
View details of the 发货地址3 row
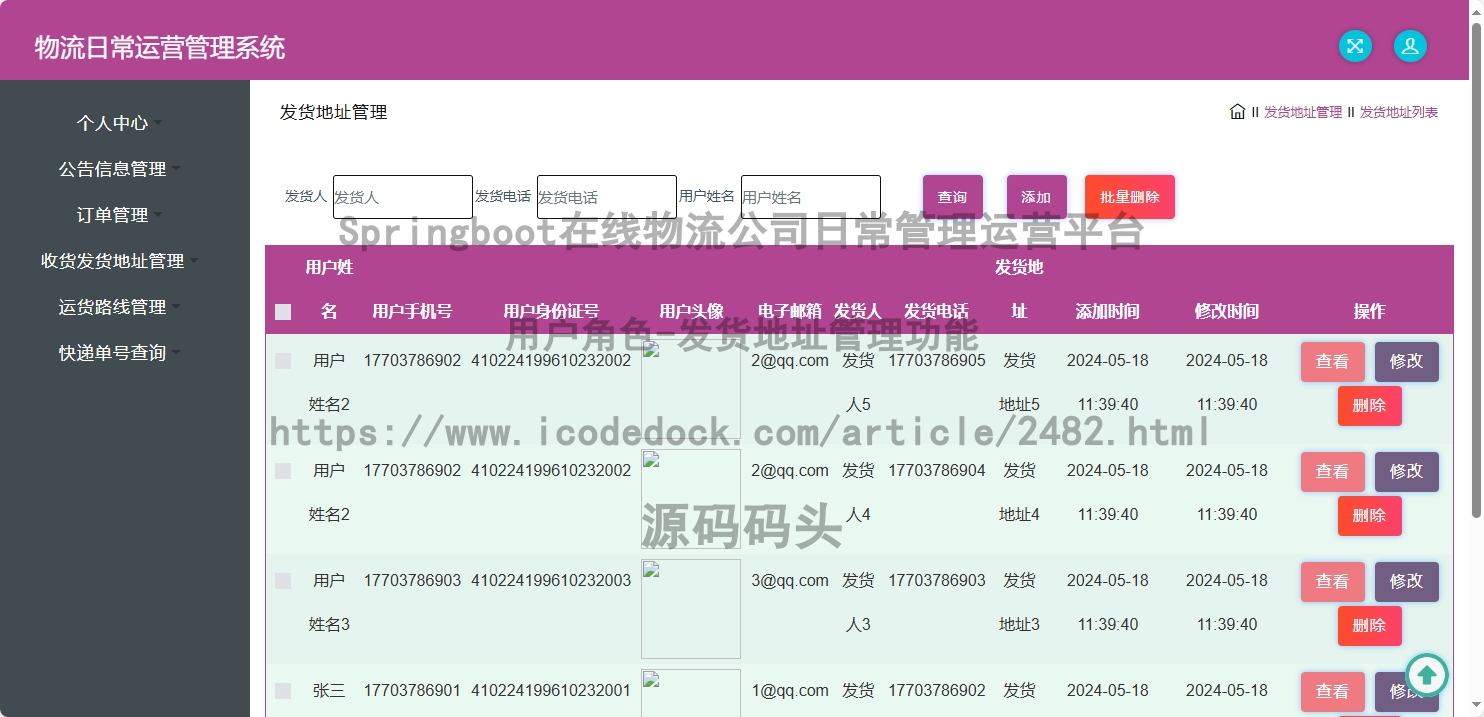(x=1333, y=582)
